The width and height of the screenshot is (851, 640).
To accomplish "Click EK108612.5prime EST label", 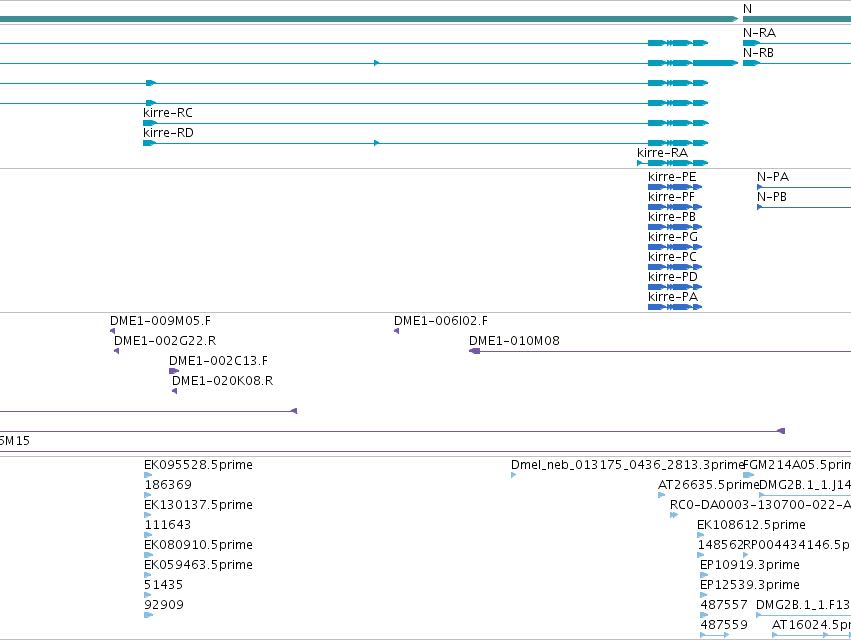I will point(751,525).
